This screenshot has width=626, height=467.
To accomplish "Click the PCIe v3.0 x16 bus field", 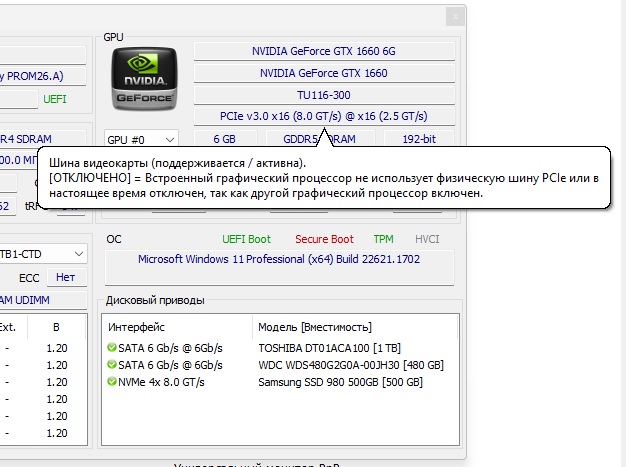I will click(324, 116).
